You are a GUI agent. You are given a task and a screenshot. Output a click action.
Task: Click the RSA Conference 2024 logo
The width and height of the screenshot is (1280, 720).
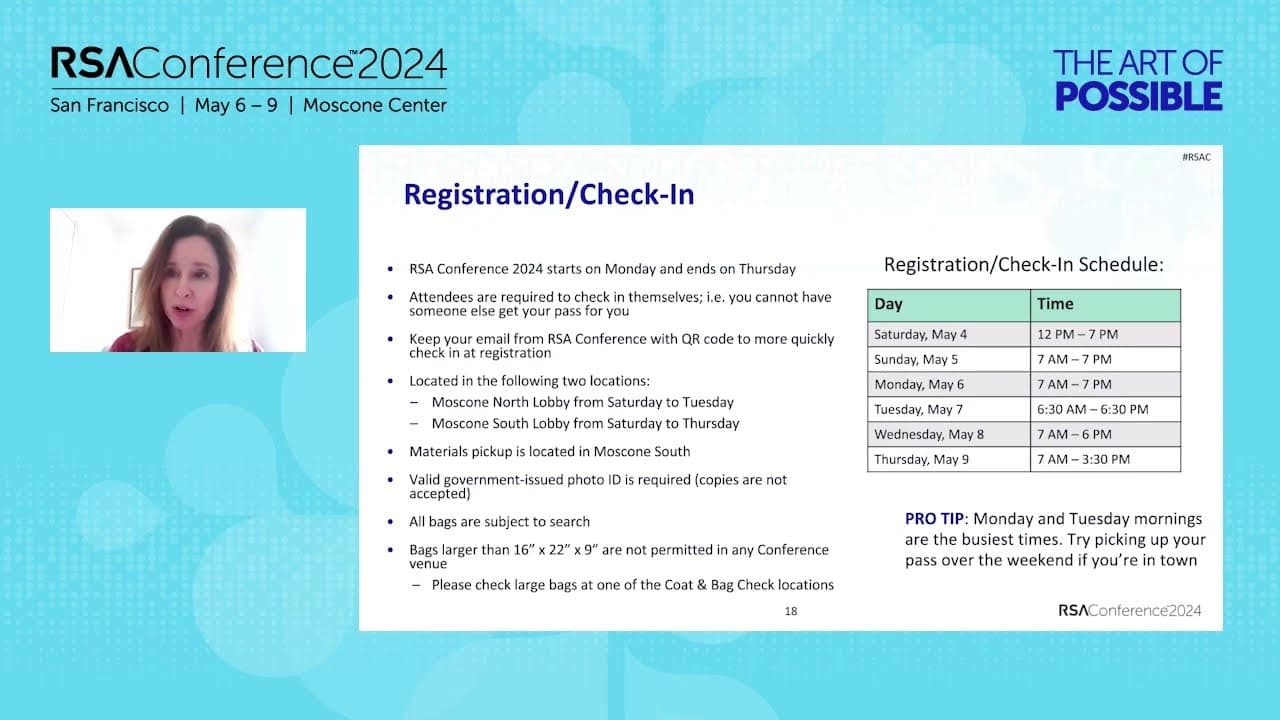coord(249,64)
